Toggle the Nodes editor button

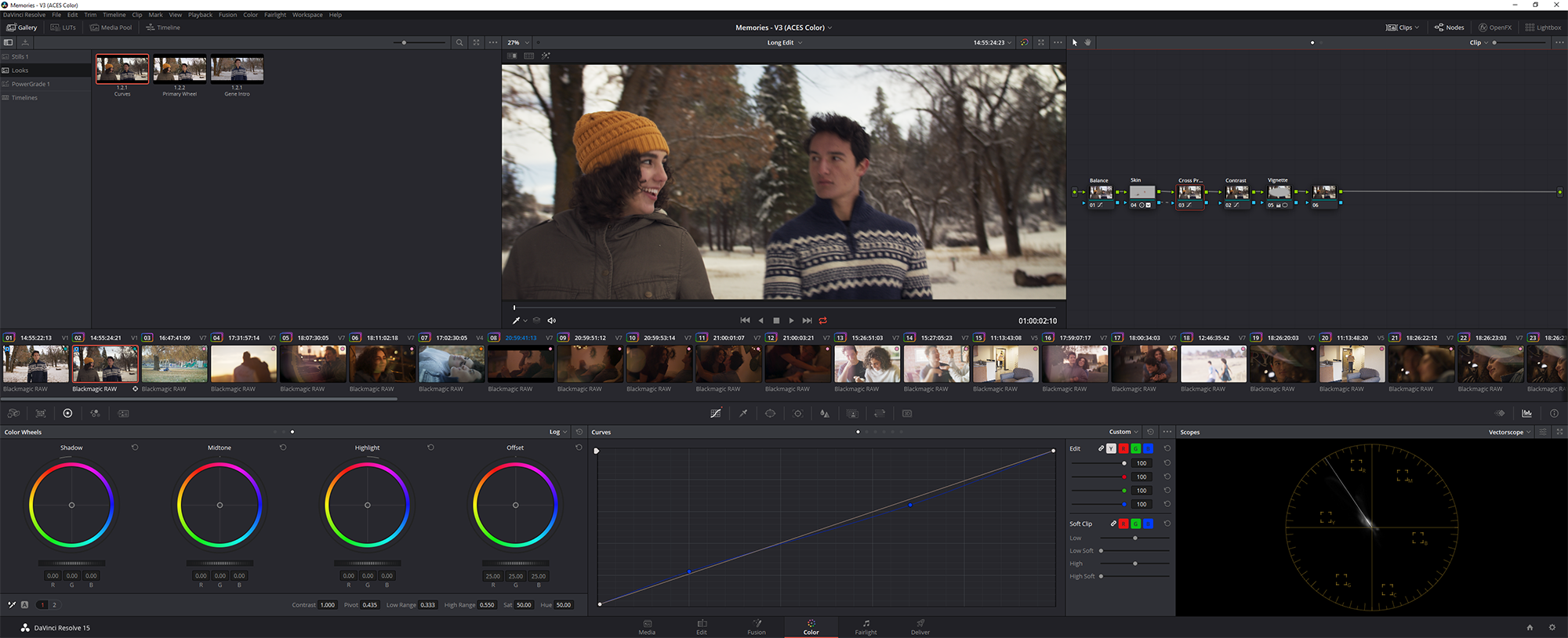tap(1450, 27)
